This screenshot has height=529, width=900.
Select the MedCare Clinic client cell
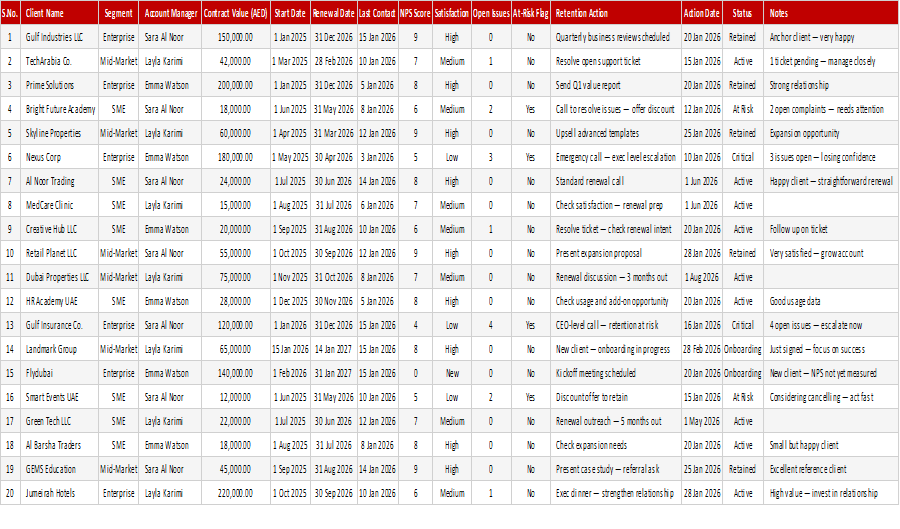coord(59,205)
